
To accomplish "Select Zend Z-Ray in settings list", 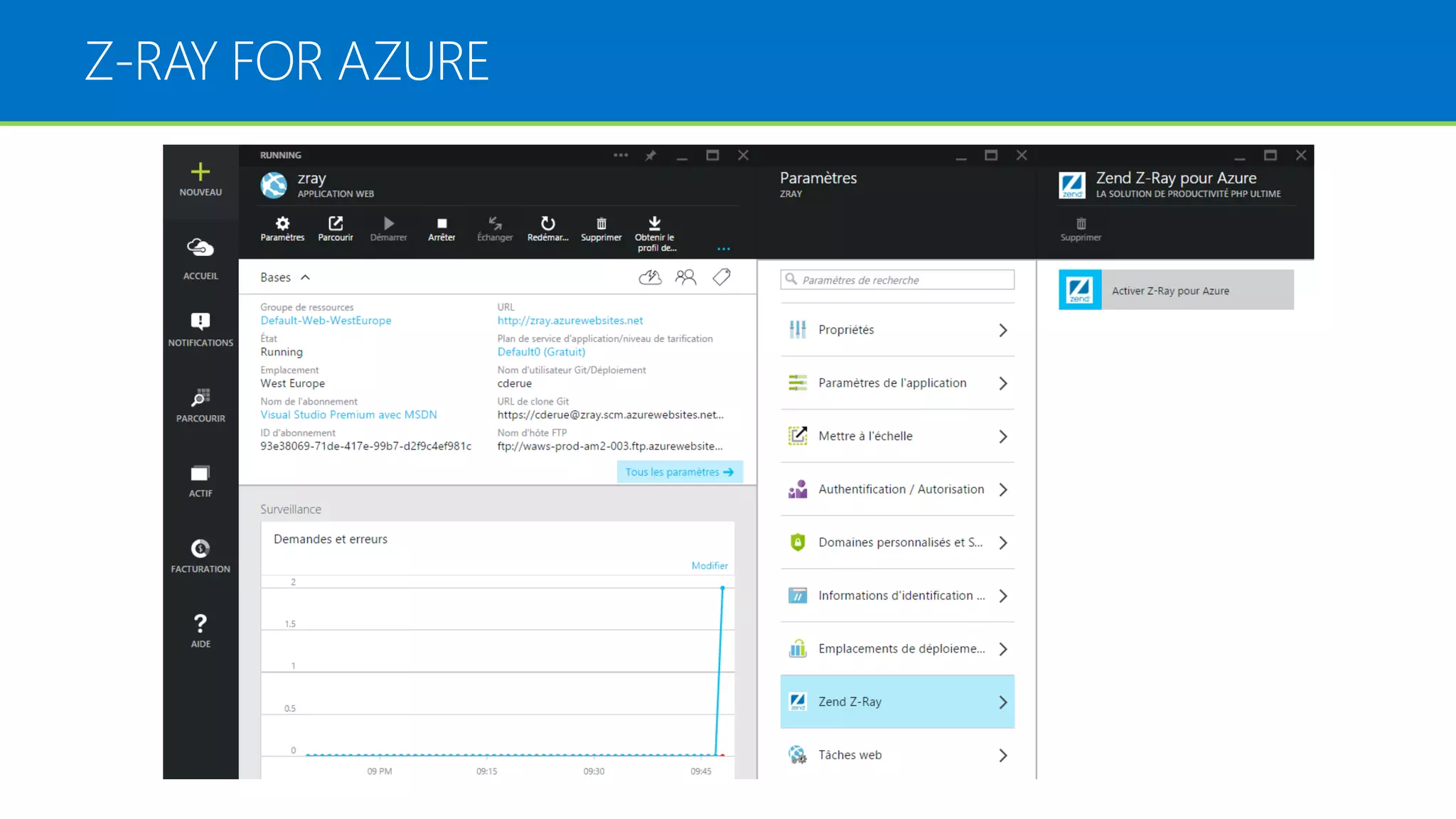I will pyautogui.click(x=897, y=702).
